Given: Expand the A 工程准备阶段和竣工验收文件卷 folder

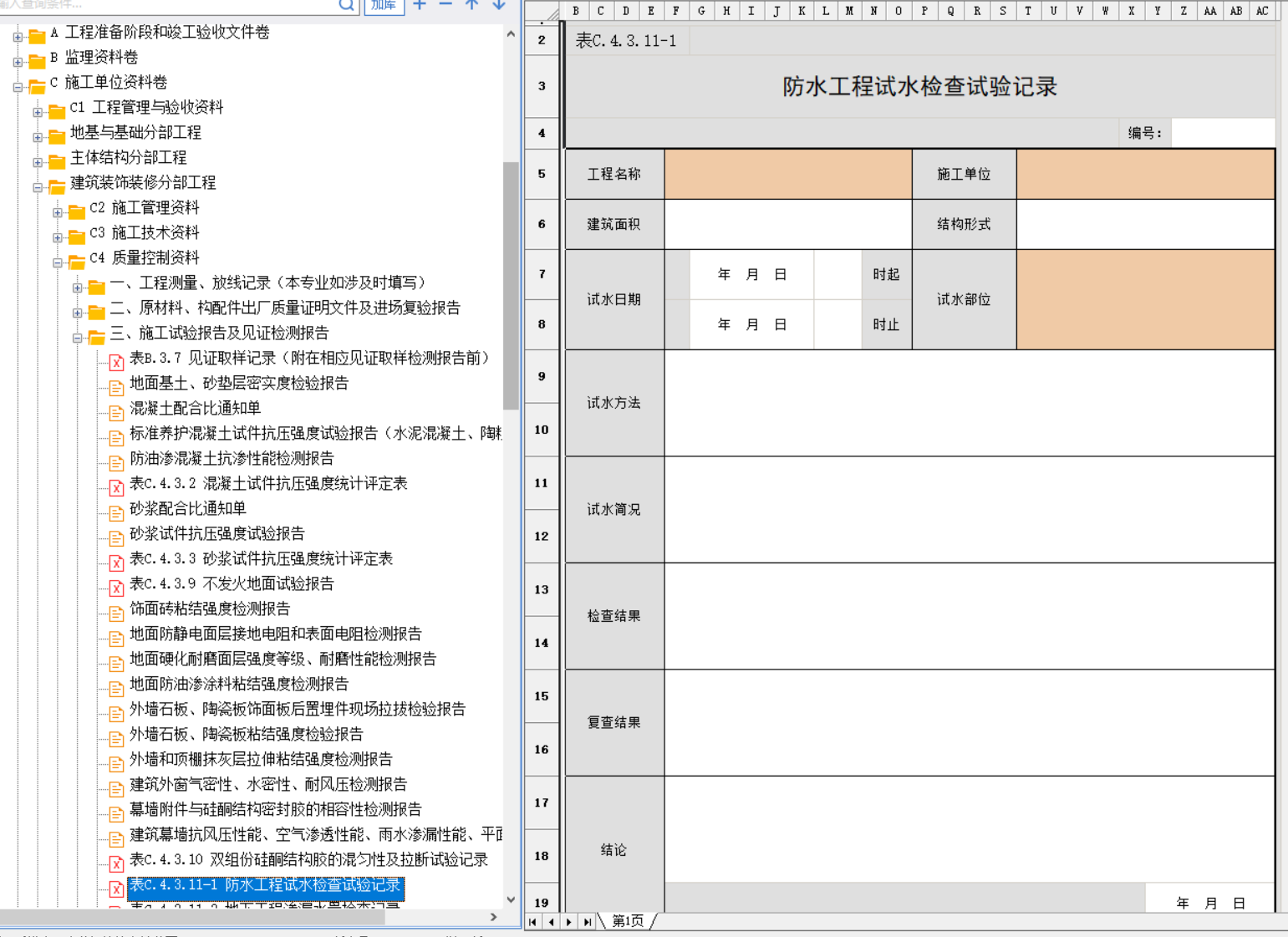Looking at the screenshot, I should click(x=18, y=37).
